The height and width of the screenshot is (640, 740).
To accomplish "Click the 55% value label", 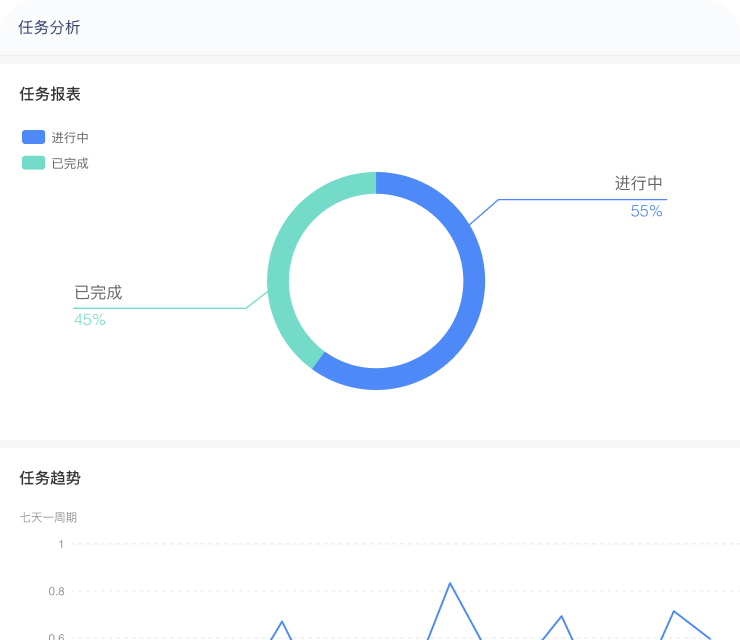I will (x=646, y=211).
